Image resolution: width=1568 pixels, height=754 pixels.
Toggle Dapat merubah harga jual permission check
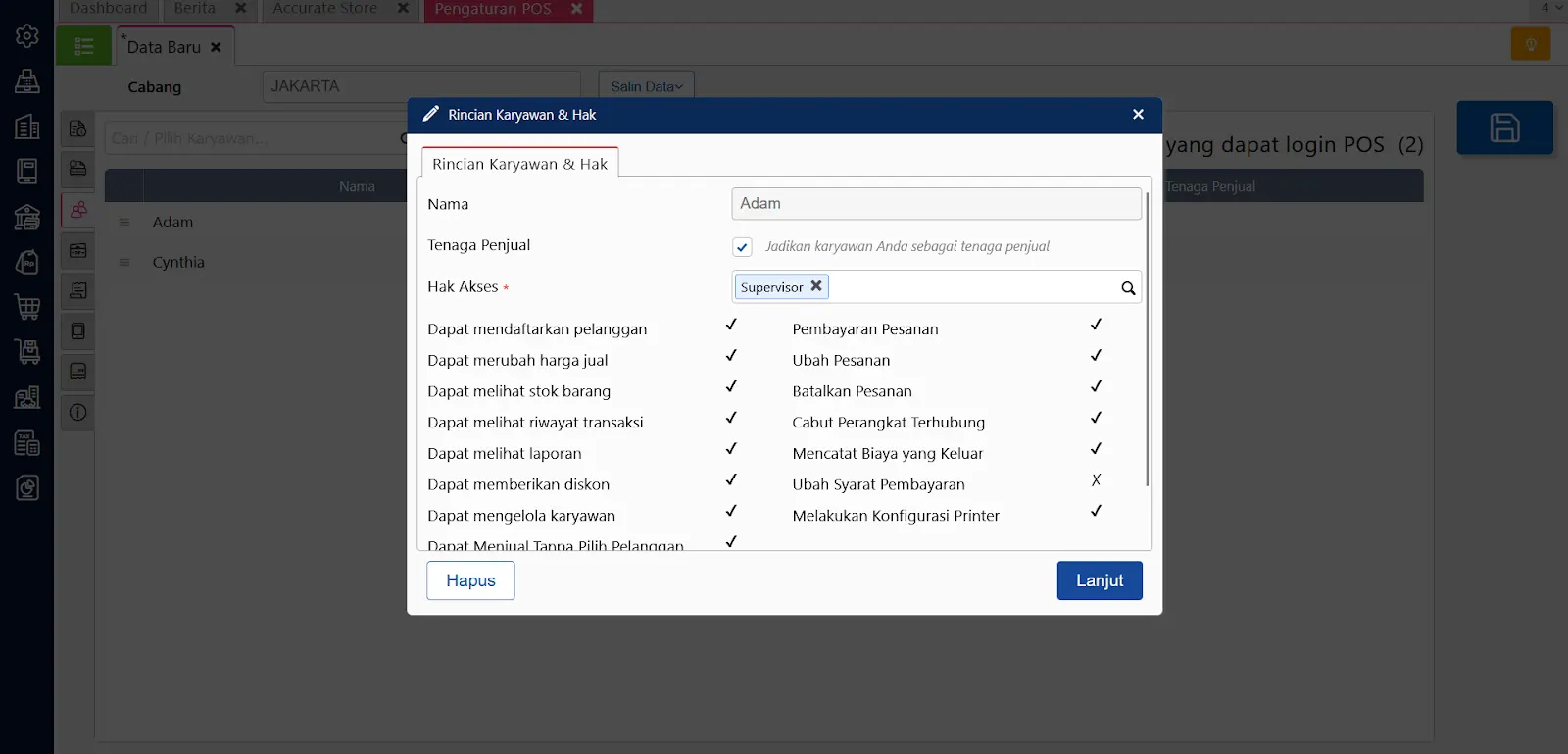(x=731, y=356)
